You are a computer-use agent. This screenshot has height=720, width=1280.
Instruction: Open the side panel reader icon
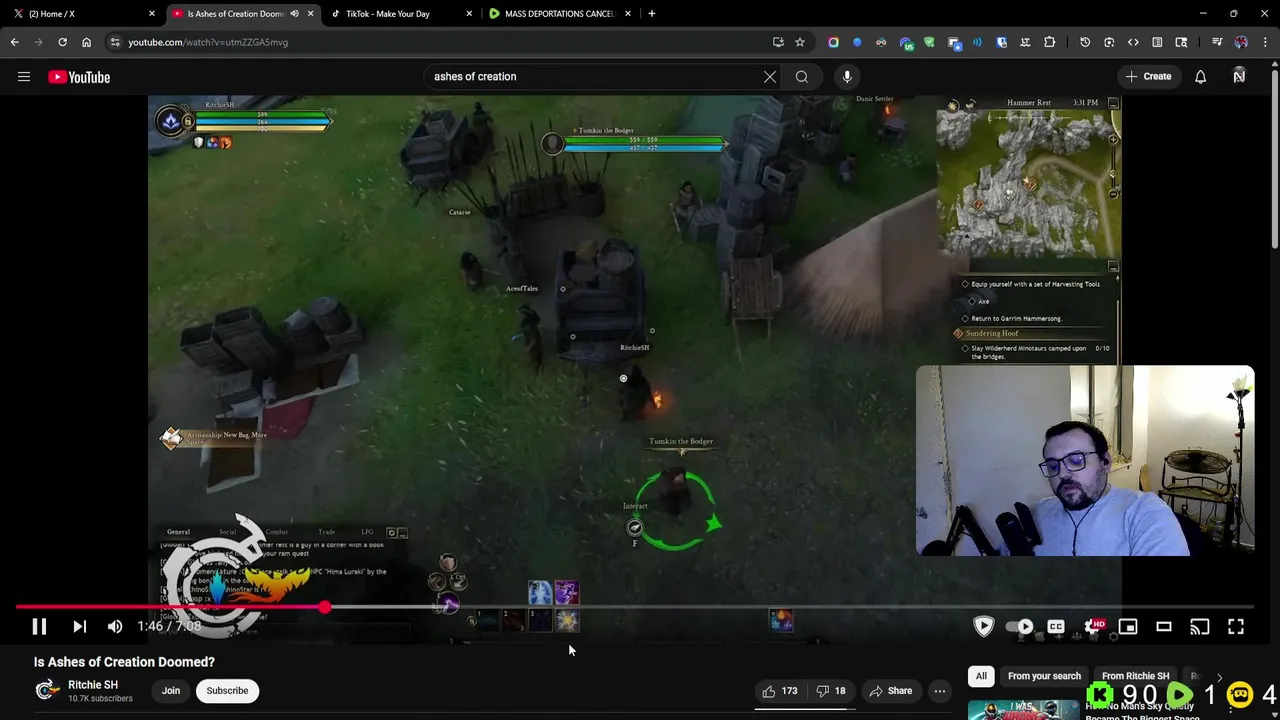1157,42
